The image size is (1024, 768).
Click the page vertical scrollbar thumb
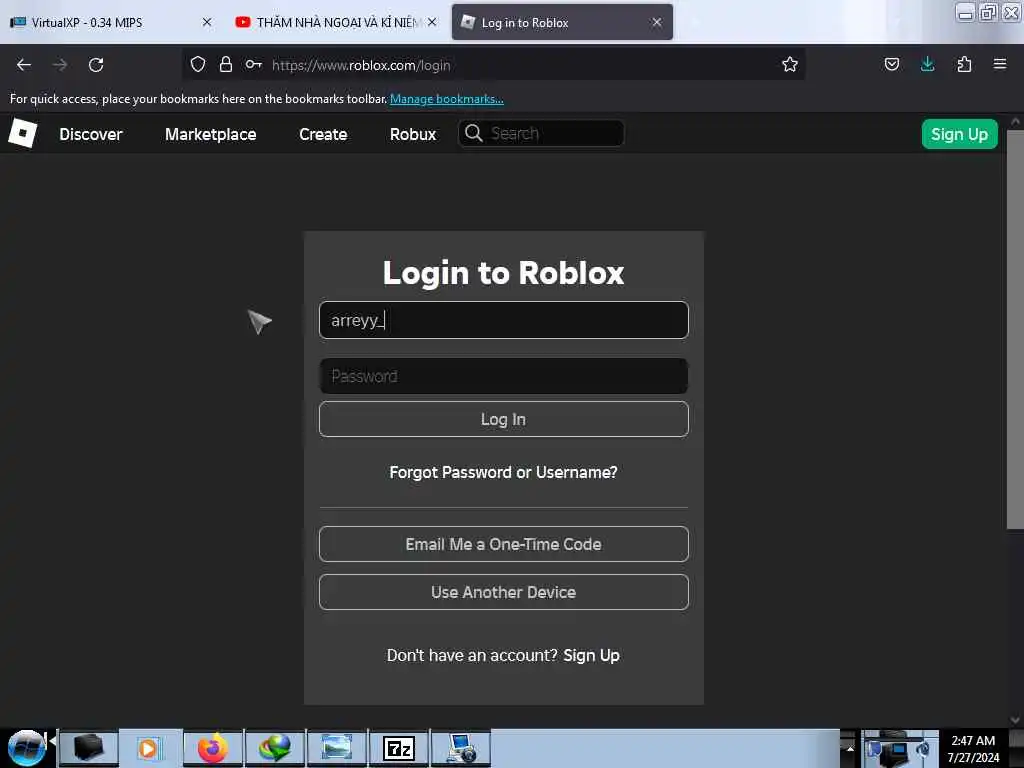coord(1014,330)
